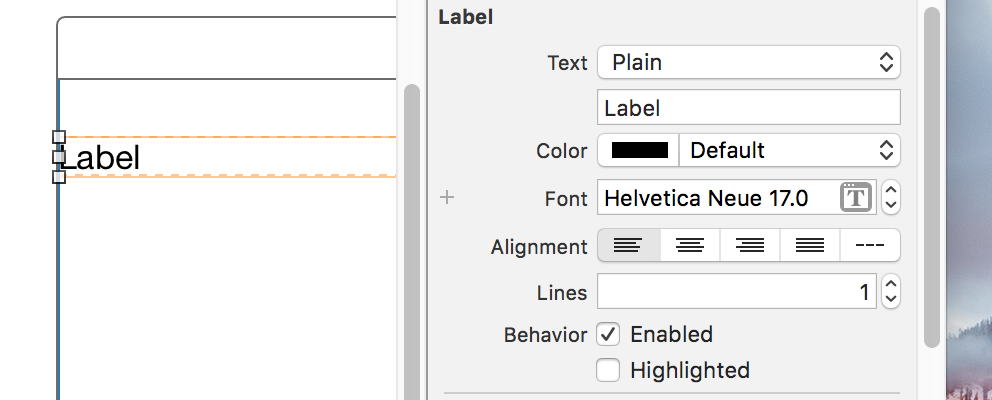Open the Text type Plain dropdown
The width and height of the screenshot is (992, 400).
(748, 62)
